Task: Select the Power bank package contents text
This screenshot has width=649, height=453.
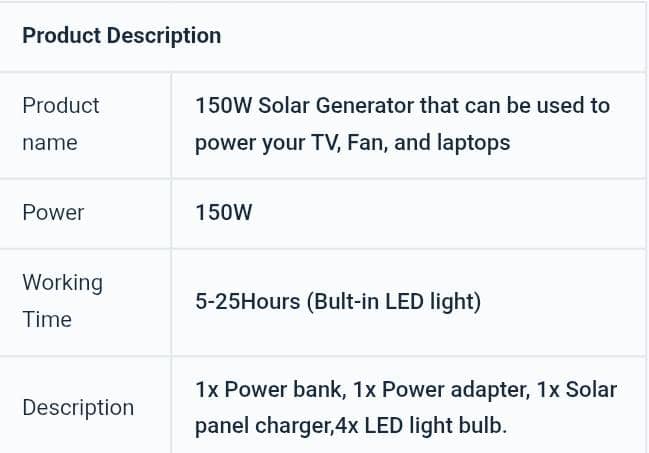Action: [x=406, y=408]
